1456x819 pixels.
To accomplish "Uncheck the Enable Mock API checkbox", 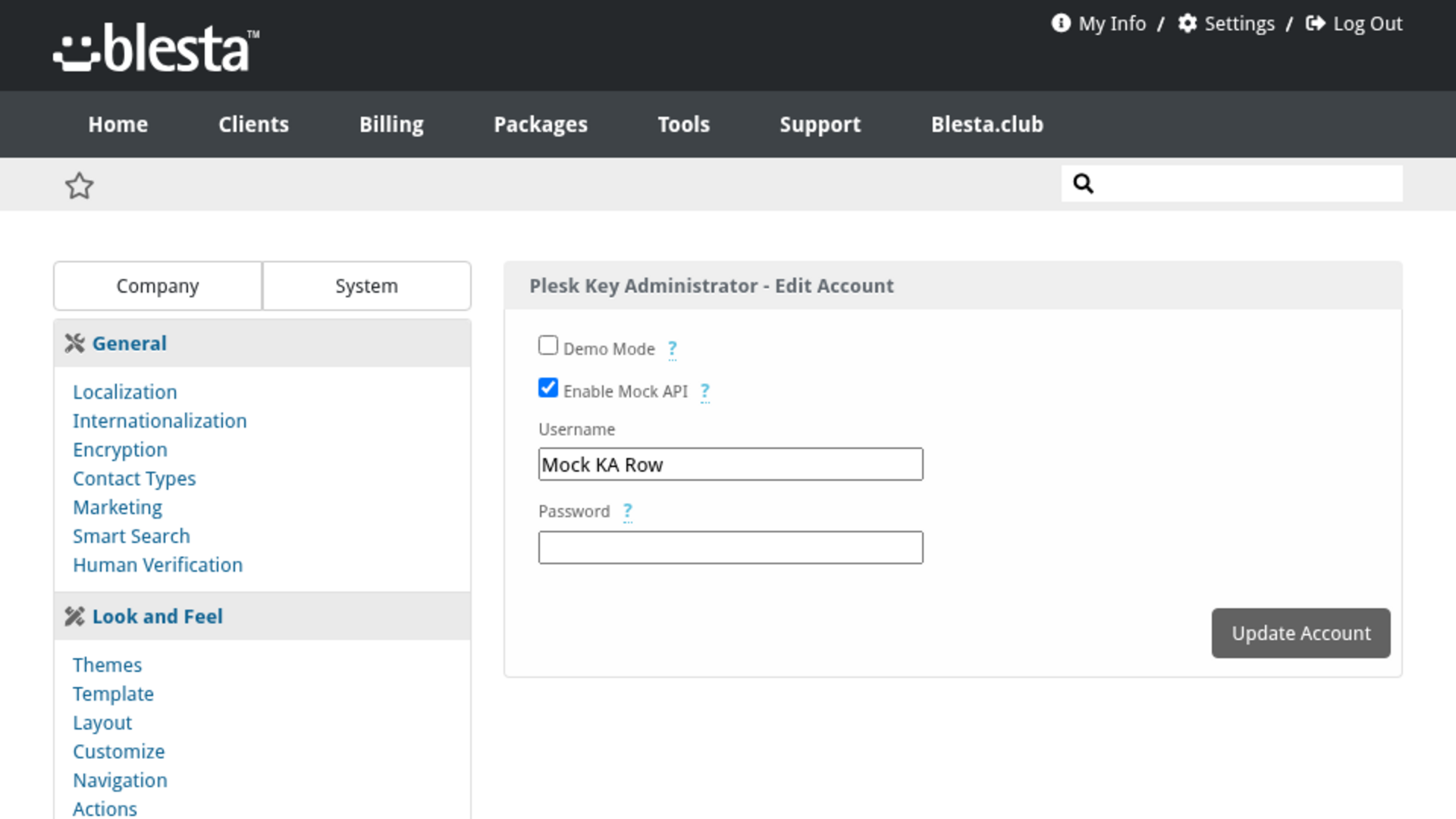I will tap(548, 388).
